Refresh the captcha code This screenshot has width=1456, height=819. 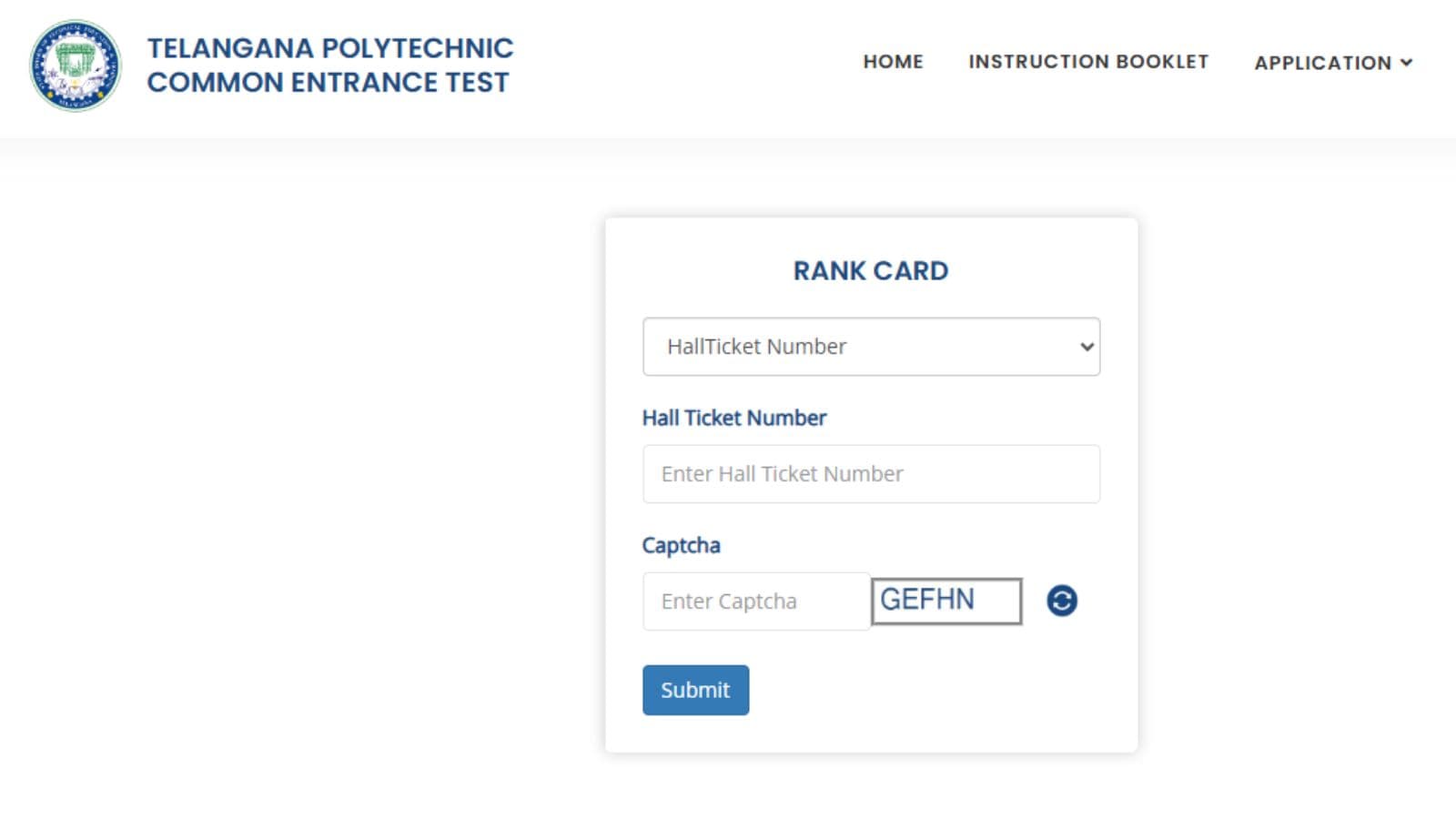[1061, 601]
